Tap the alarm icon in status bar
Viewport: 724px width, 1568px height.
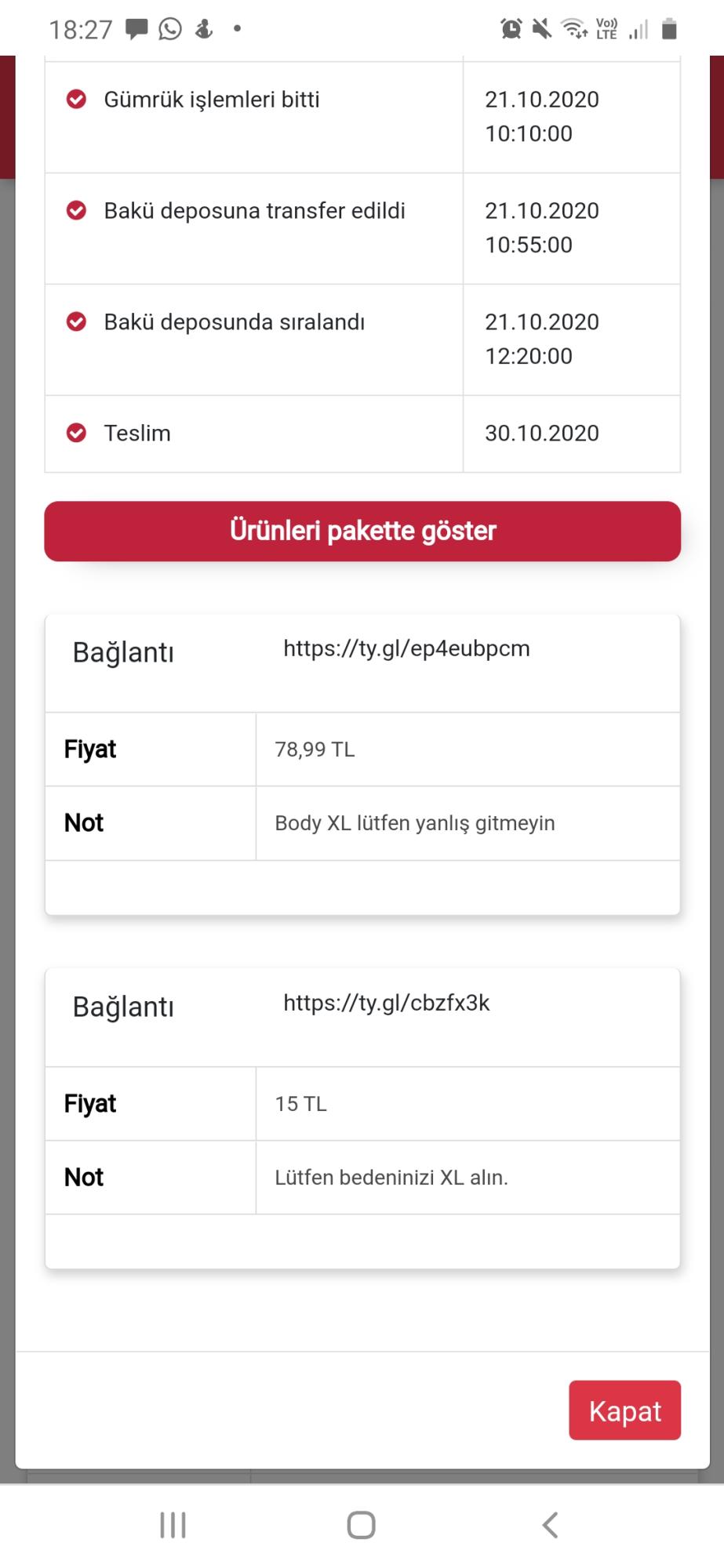(511, 30)
